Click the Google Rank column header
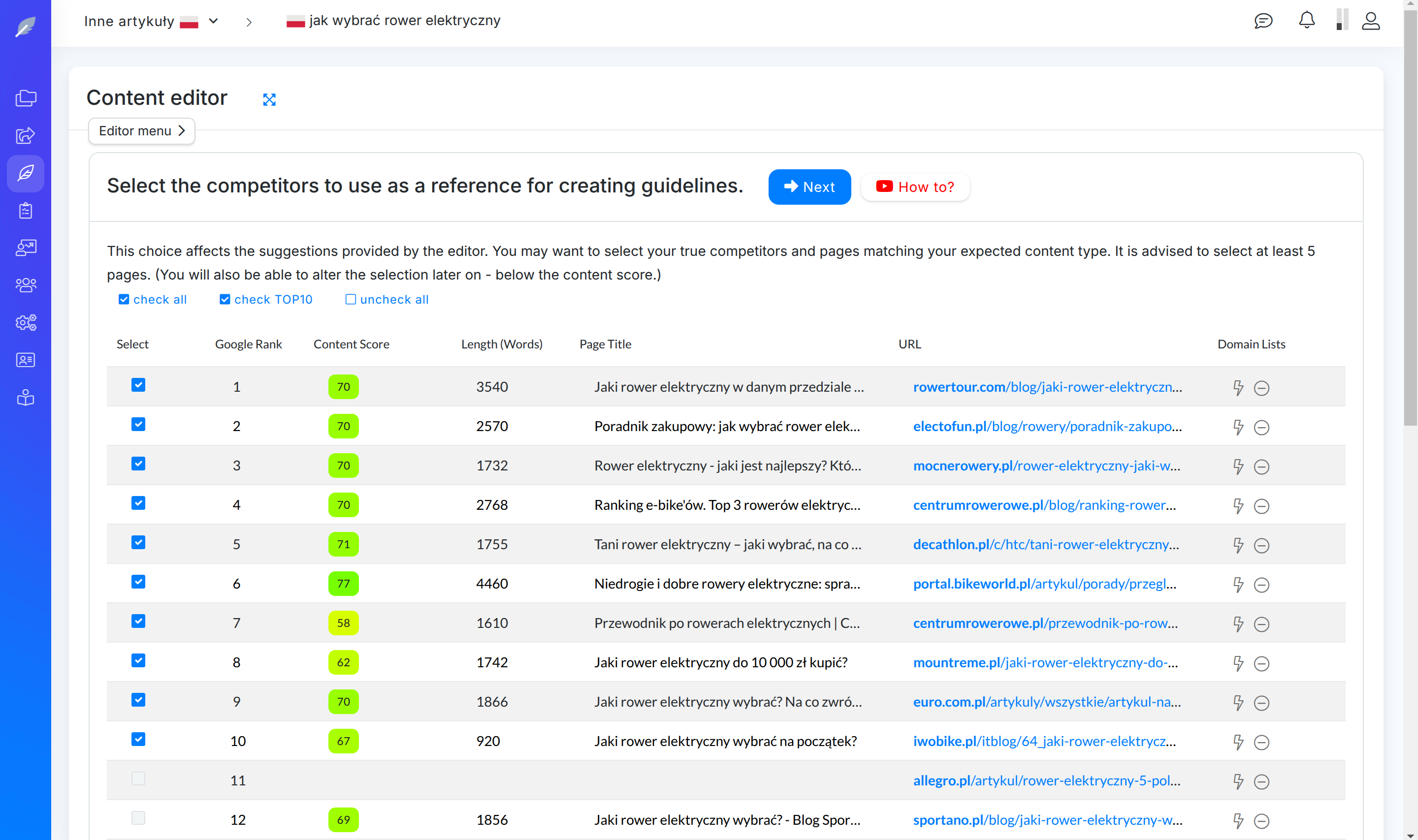 coord(248,344)
